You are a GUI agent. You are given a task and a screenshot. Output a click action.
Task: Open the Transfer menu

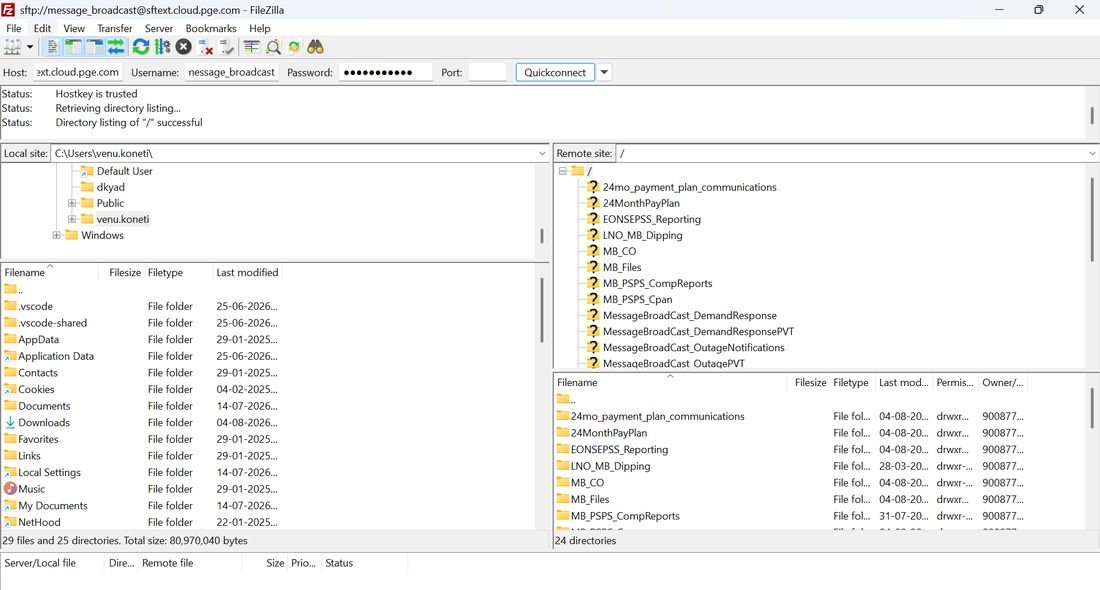tap(114, 28)
